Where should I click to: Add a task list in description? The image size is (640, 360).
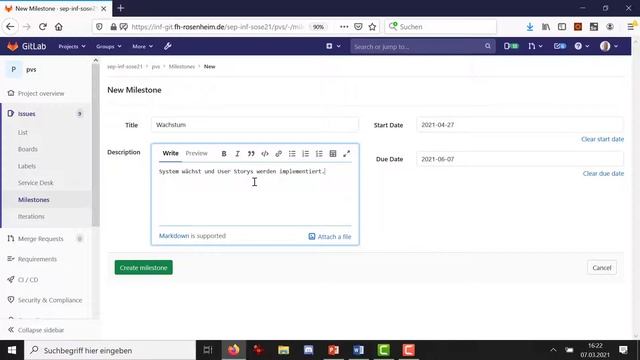[x=319, y=153]
